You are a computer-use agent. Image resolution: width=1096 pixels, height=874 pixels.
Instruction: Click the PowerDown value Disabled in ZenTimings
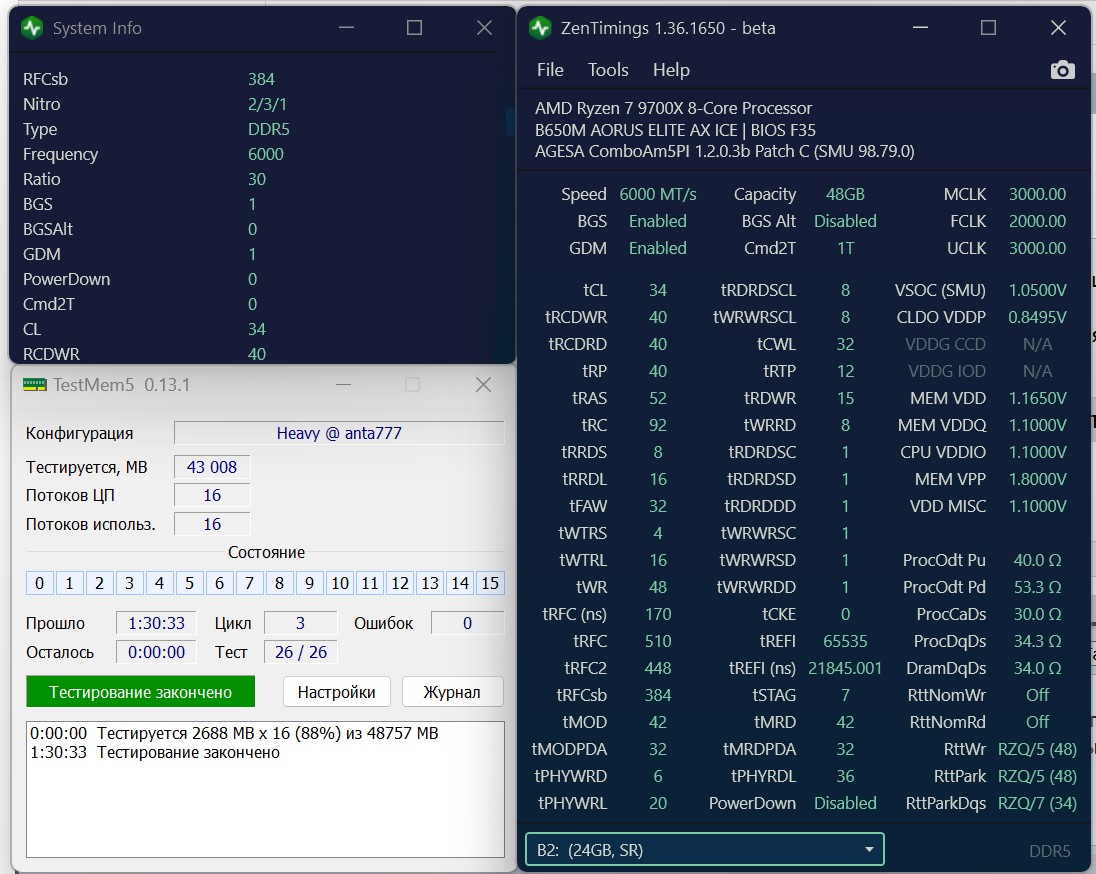click(845, 803)
